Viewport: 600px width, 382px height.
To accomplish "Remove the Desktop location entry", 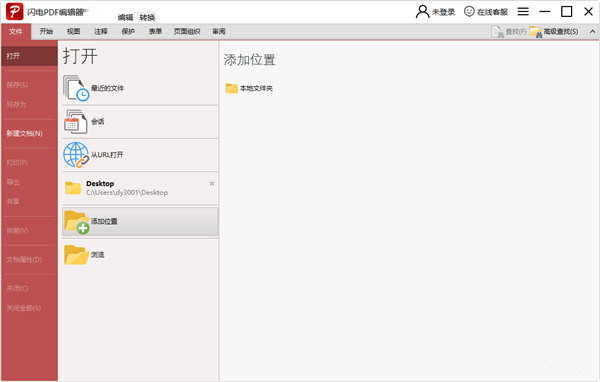I will 212,184.
